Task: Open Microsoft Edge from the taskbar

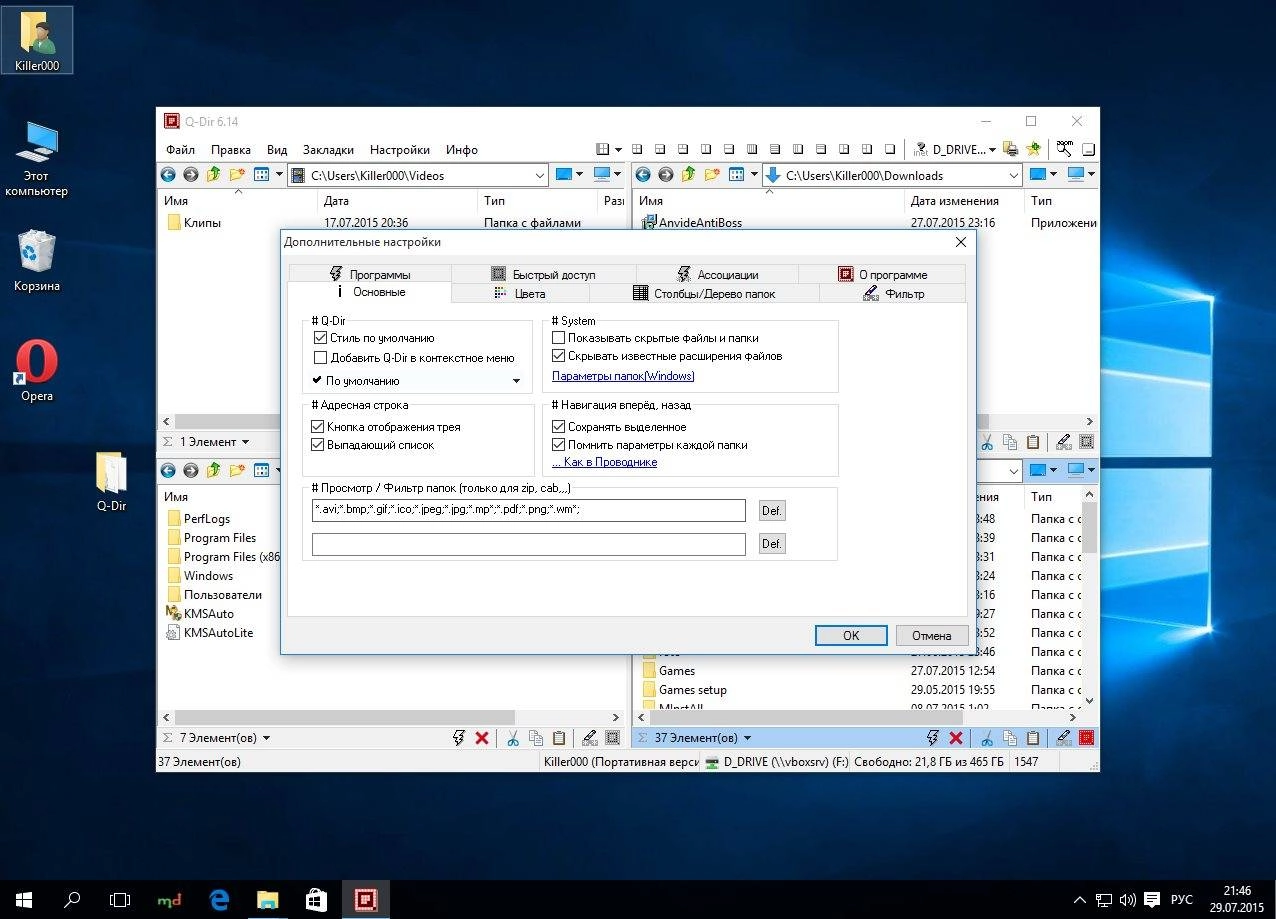Action: coord(219,900)
